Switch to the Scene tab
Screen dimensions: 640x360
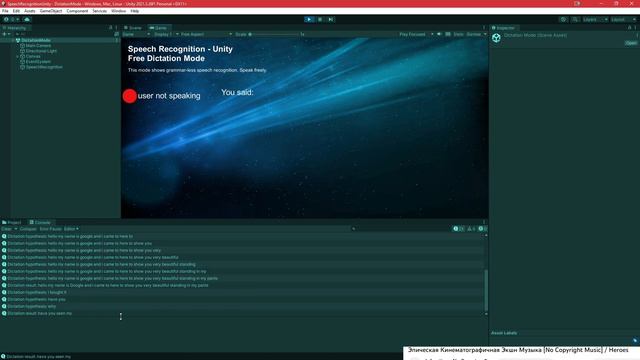point(133,28)
